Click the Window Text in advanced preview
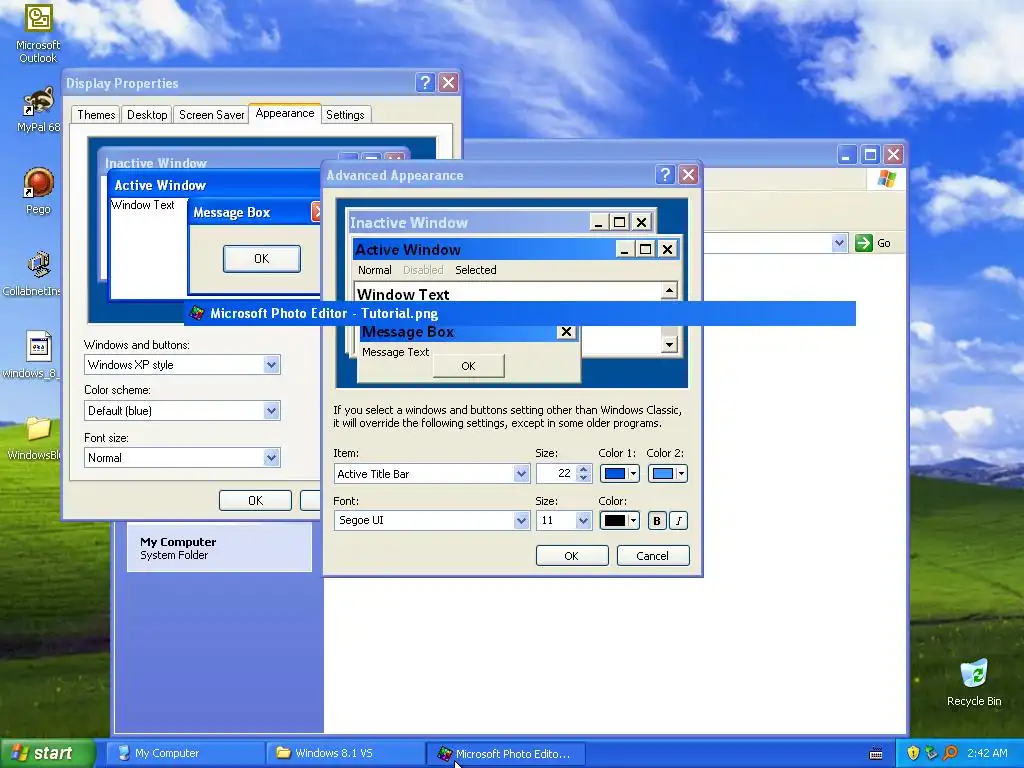Viewport: 1024px width, 768px height. pos(403,295)
